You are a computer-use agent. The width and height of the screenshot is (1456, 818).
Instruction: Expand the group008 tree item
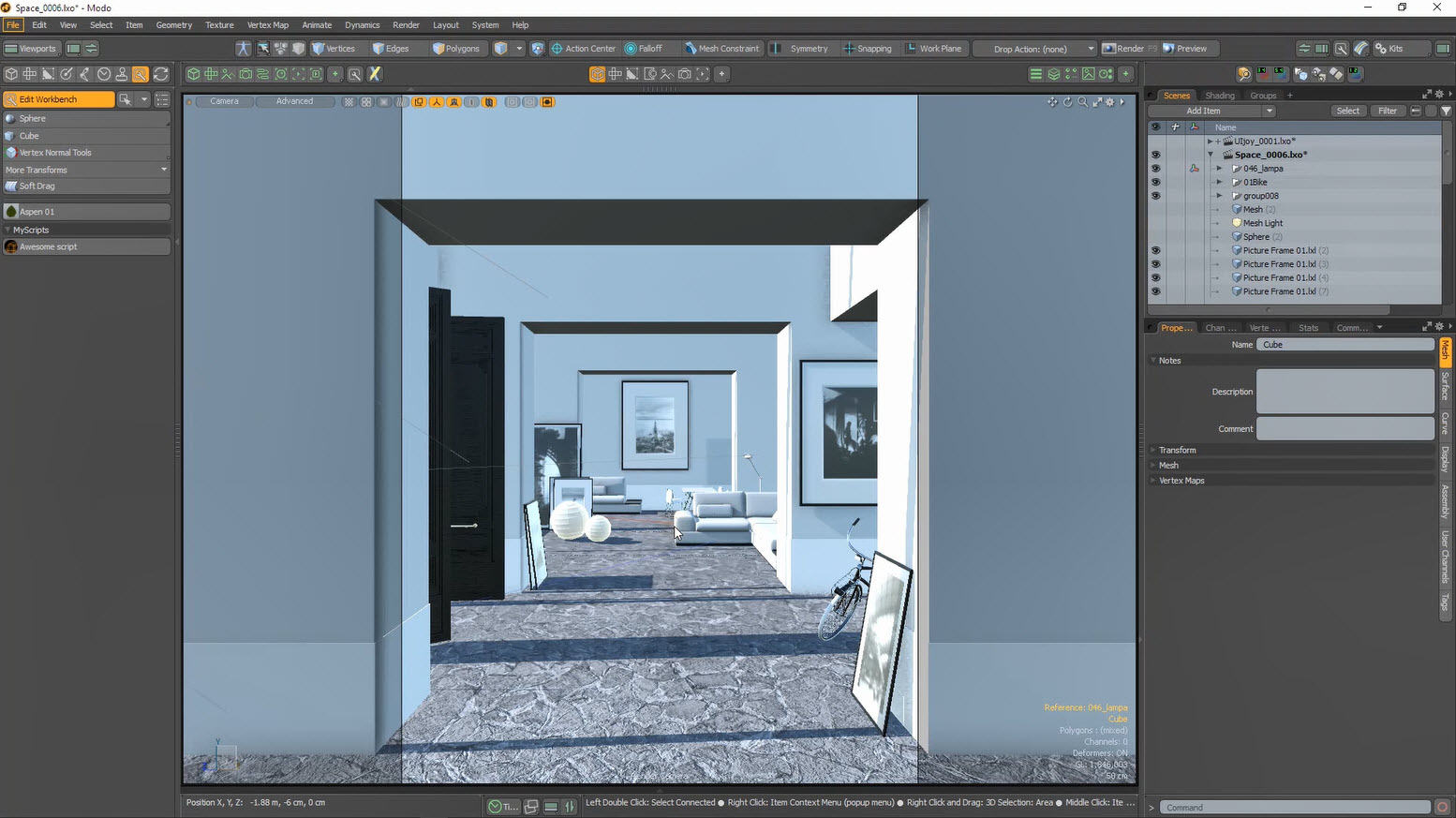click(1219, 196)
